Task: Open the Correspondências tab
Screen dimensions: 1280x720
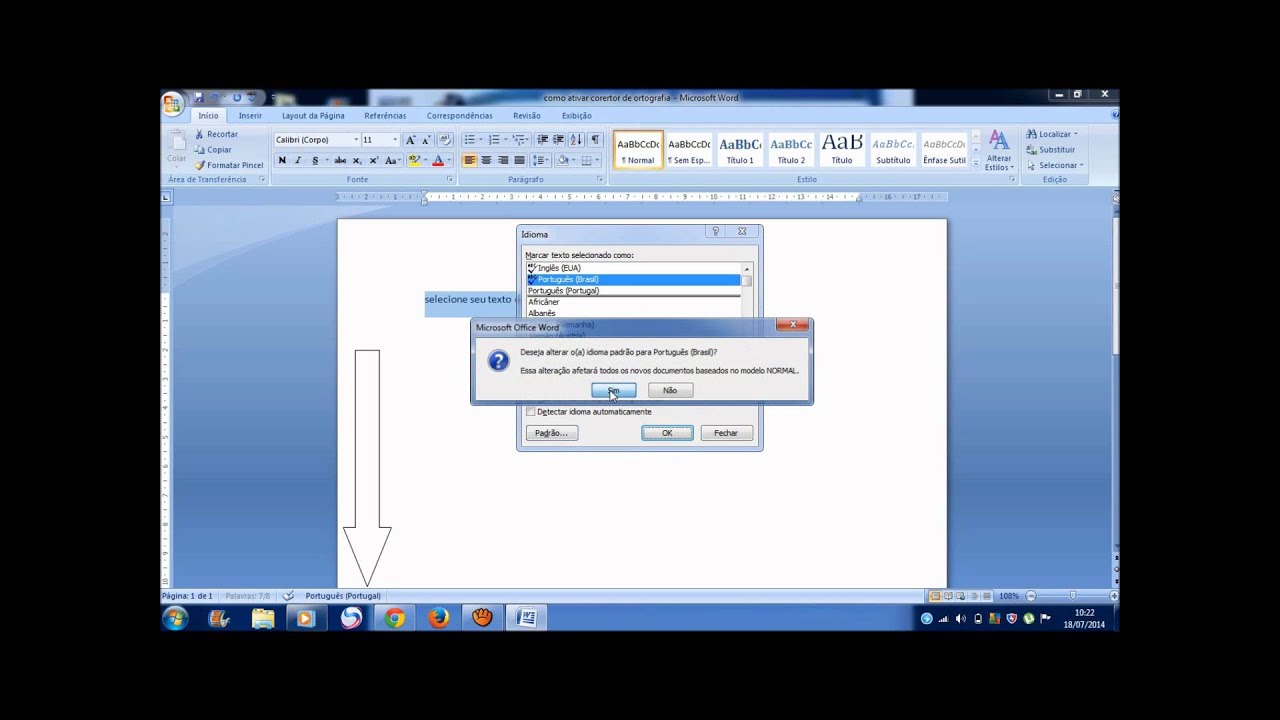Action: (x=459, y=116)
